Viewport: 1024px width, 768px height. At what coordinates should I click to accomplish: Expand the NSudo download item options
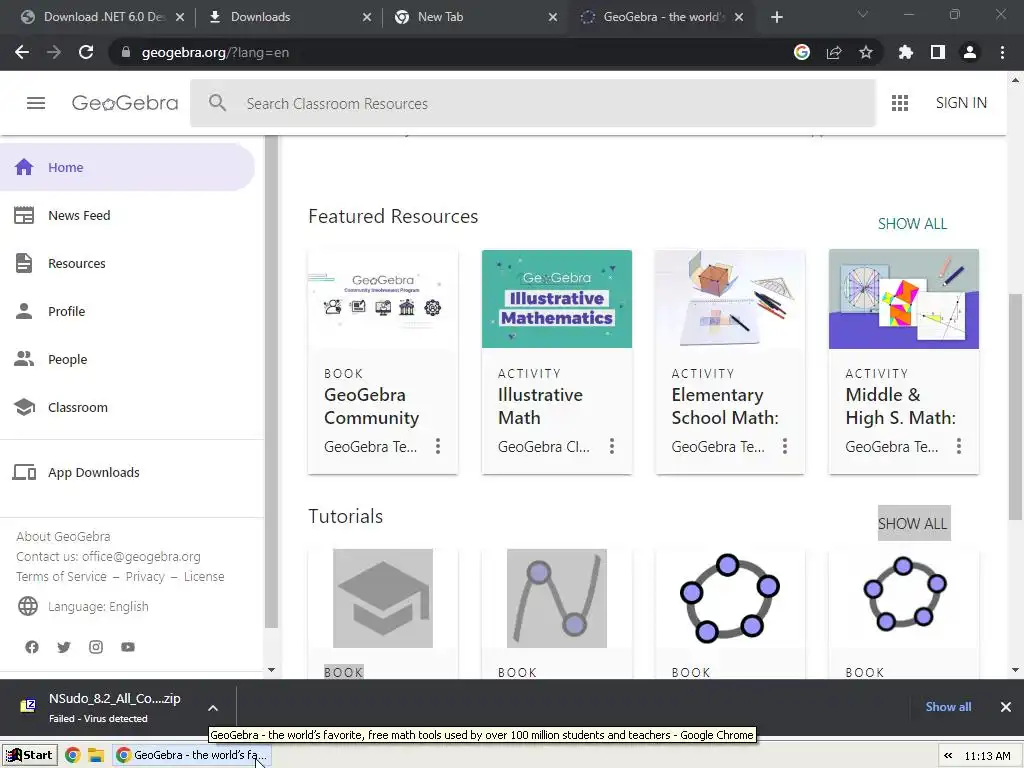coord(213,708)
